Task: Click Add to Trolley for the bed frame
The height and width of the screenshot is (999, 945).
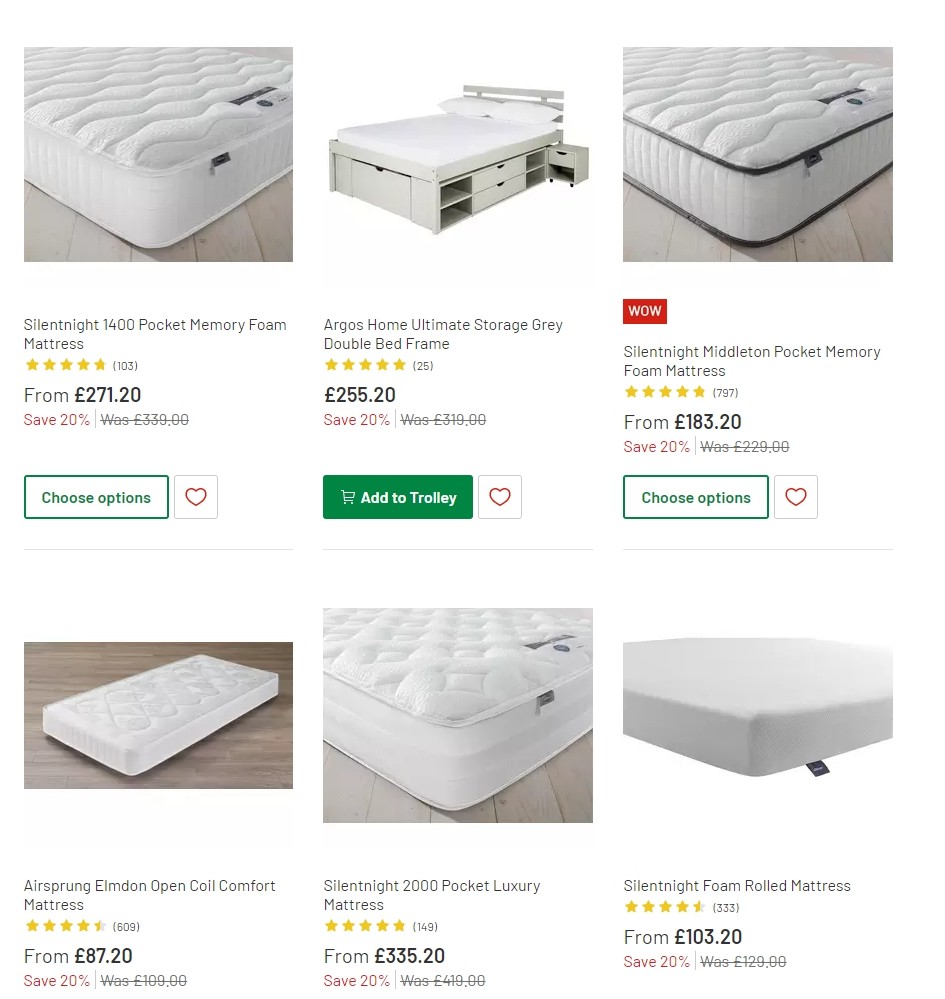Action: click(x=397, y=497)
